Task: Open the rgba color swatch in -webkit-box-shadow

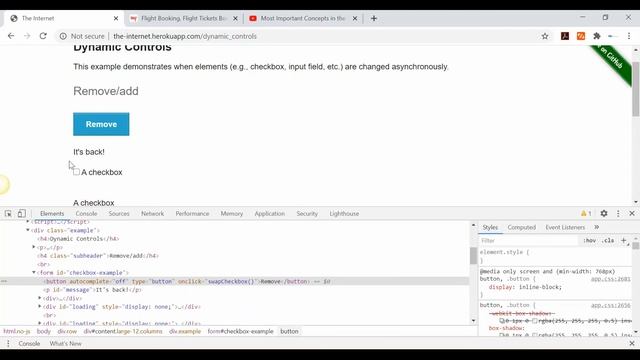Action: click(x=534, y=321)
